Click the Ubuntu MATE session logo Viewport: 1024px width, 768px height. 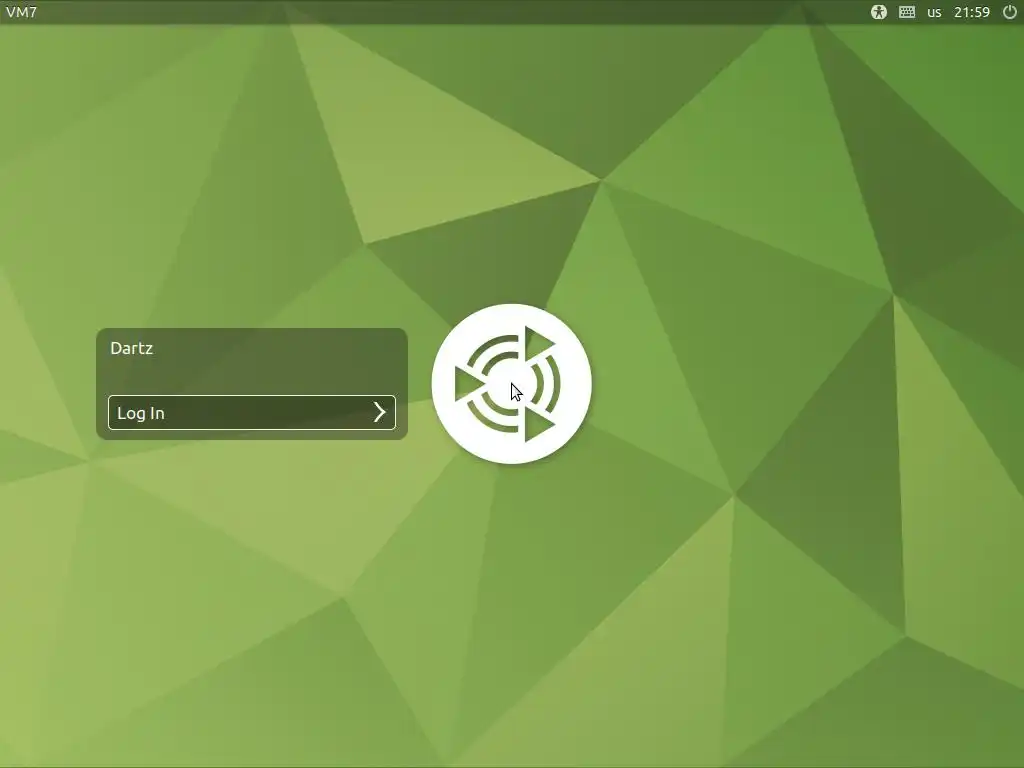tap(511, 384)
